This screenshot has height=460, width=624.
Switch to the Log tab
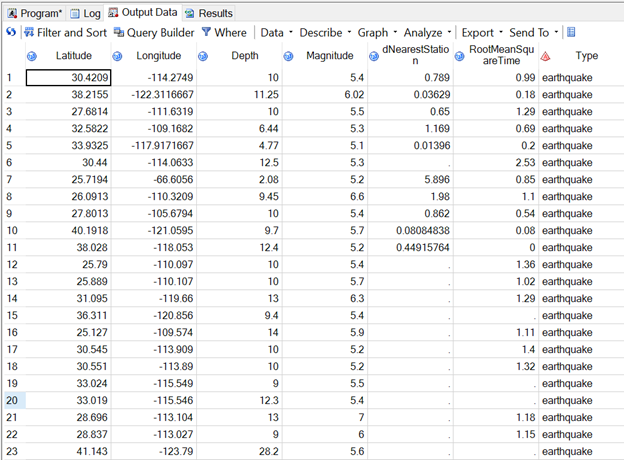[x=84, y=13]
